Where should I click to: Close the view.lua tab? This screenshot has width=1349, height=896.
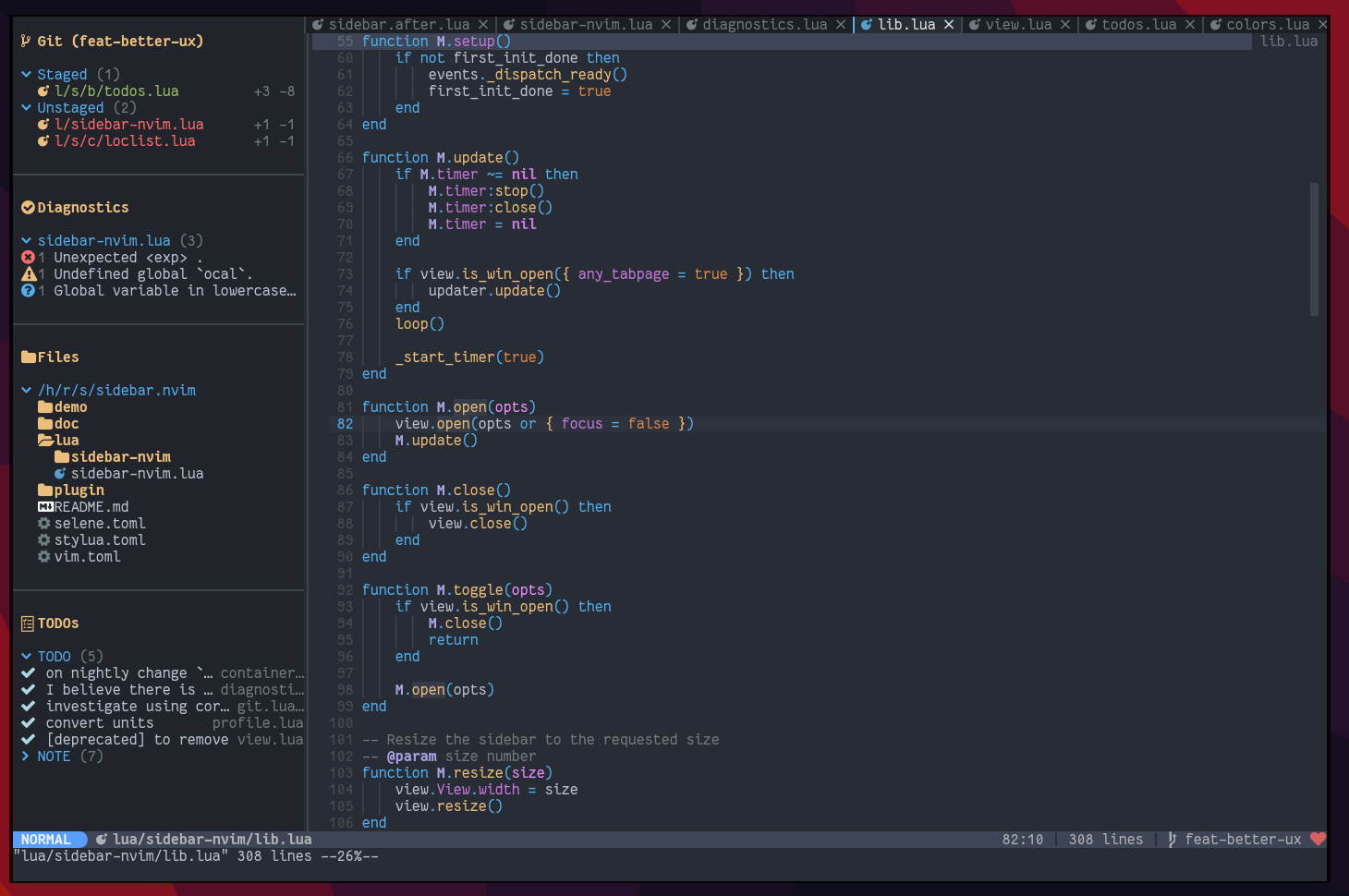pos(1065,25)
